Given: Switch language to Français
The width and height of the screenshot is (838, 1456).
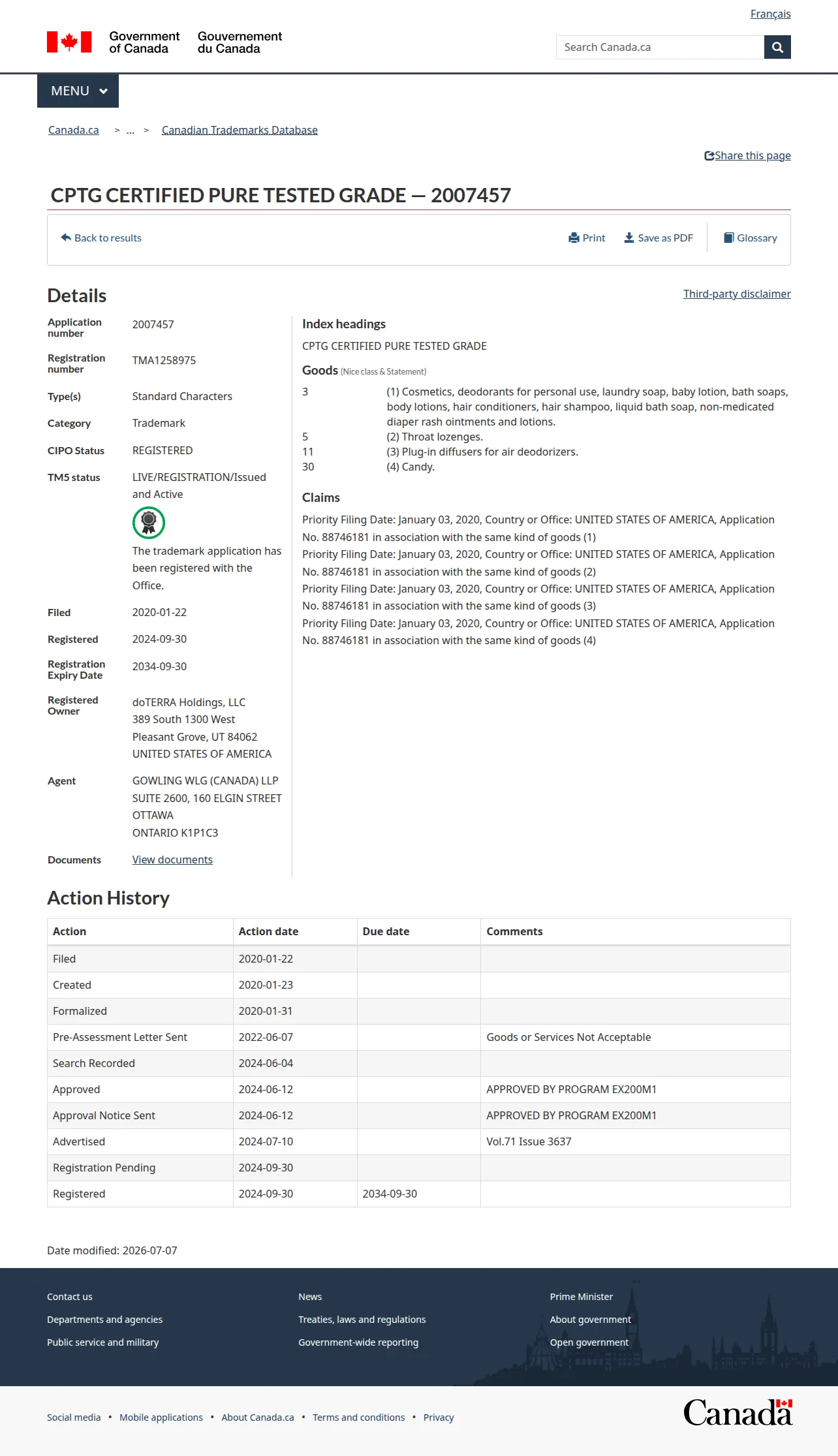Looking at the screenshot, I should (x=770, y=14).
